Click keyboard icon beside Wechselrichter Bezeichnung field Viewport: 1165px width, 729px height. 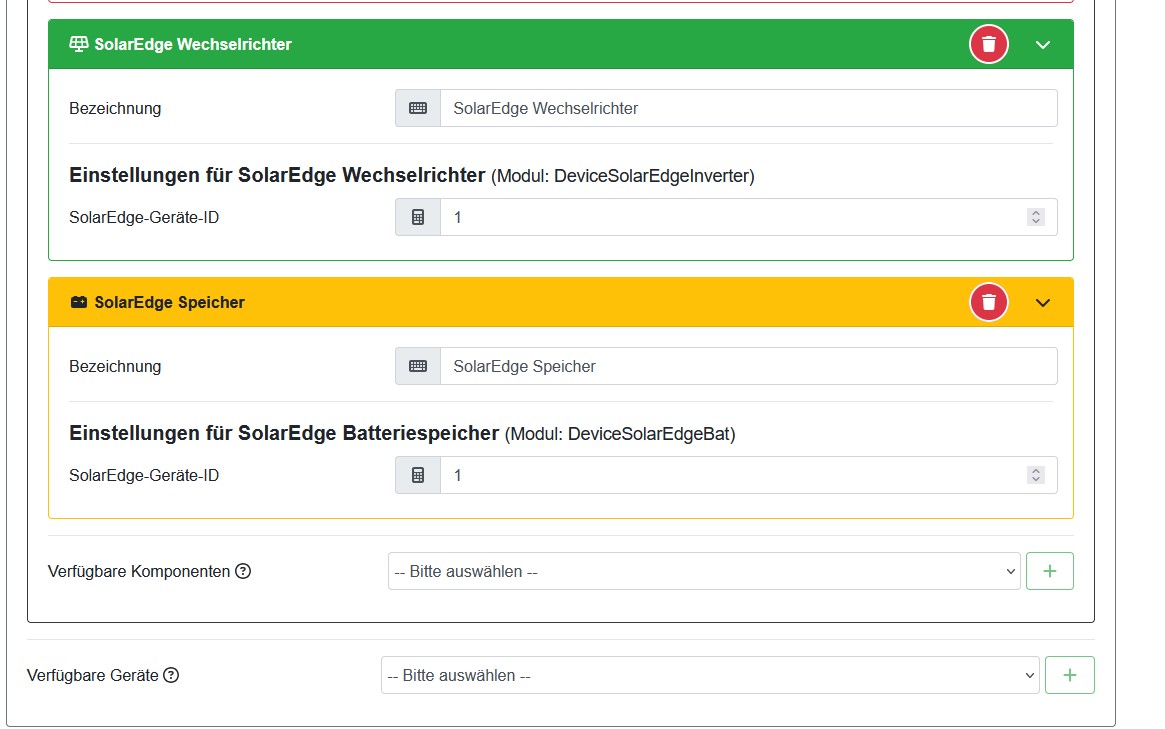pos(418,108)
